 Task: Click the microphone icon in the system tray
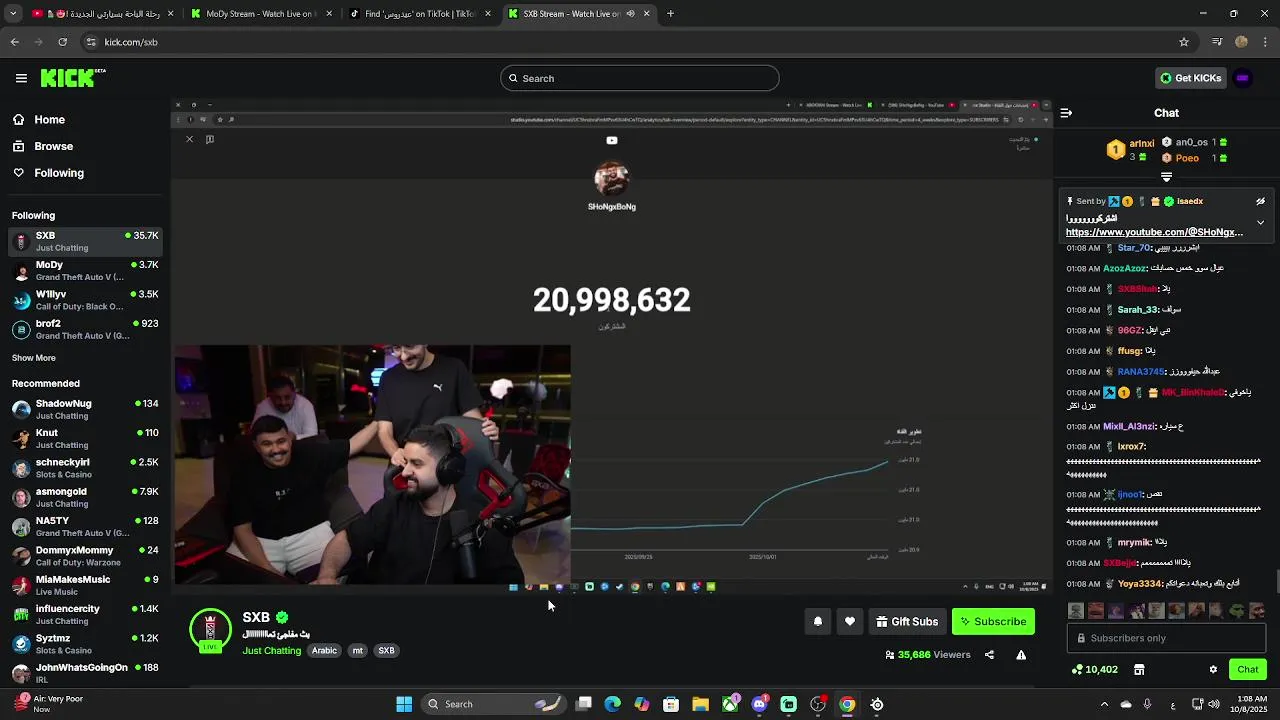[x=1147, y=704]
